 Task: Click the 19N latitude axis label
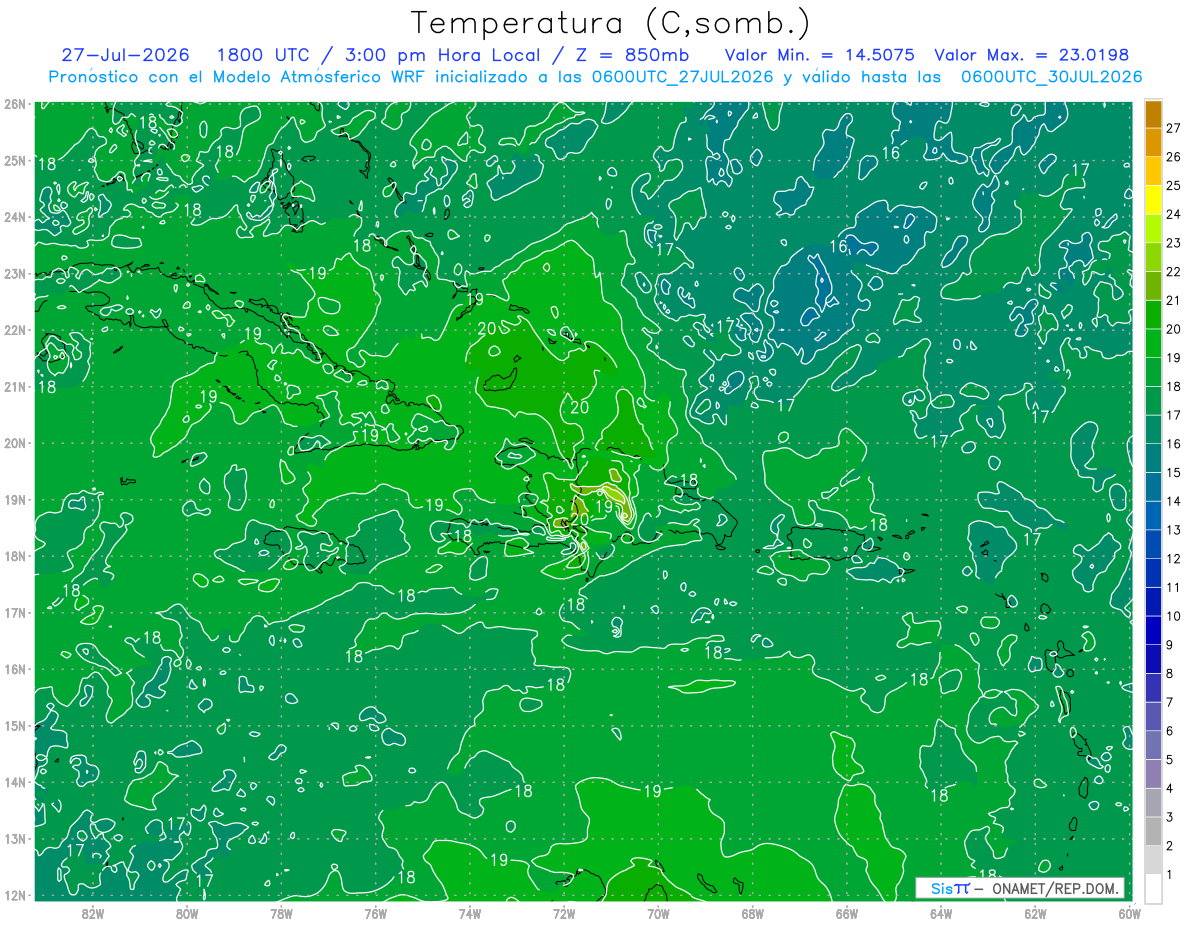tap(14, 500)
